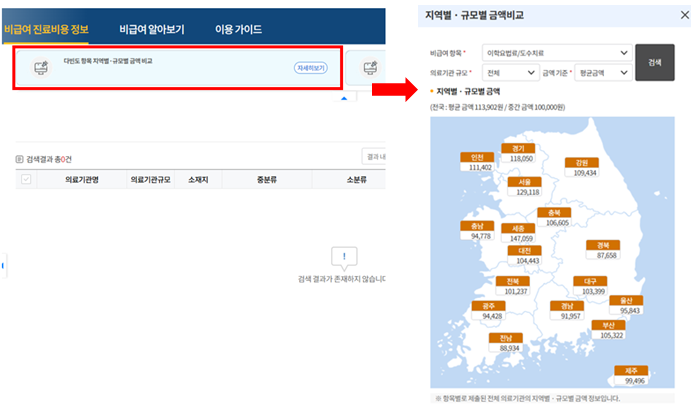The image size is (691, 407).
Task: Click the 의료기관규모 column header
Action: pos(150,180)
